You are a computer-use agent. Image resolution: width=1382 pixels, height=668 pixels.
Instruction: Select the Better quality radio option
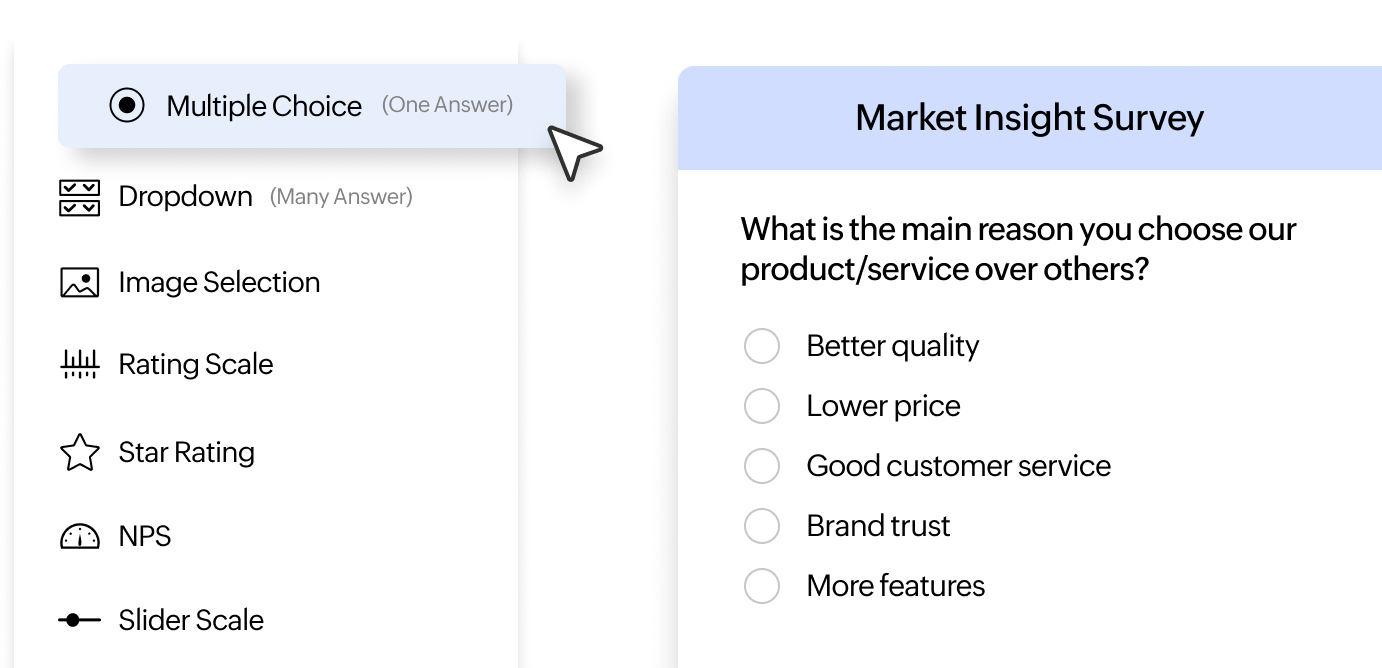tap(762, 346)
